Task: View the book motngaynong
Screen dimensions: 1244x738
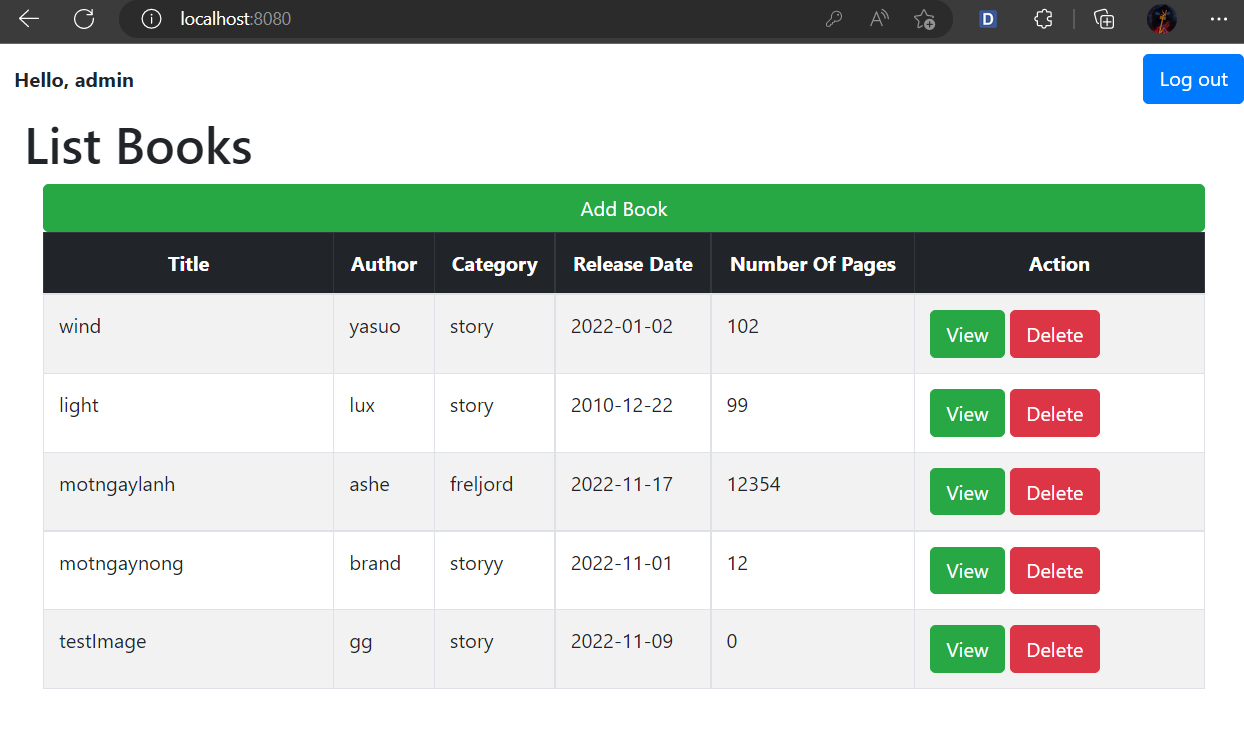Action: tap(966, 570)
